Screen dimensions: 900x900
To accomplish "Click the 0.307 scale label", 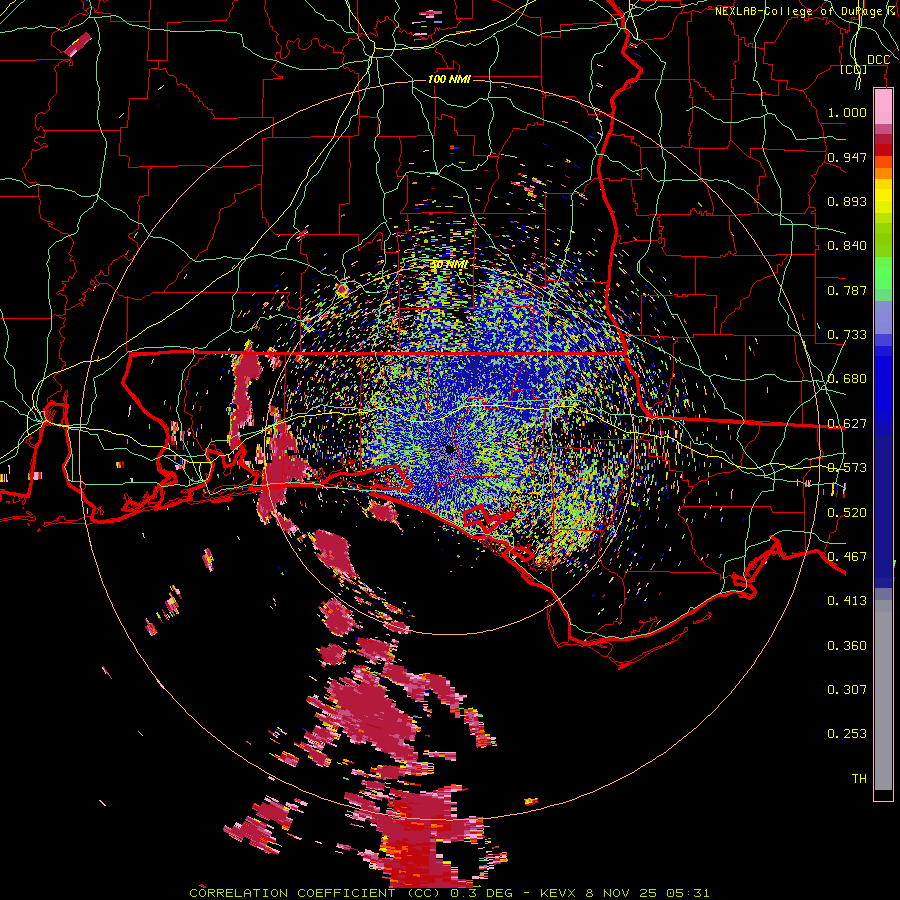I will [x=847, y=690].
